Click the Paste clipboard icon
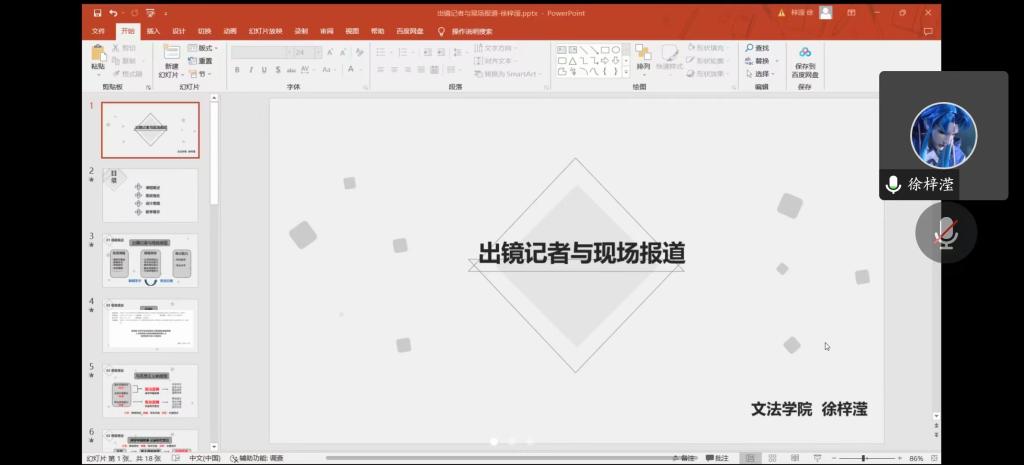The width and height of the screenshot is (1024, 465). [x=98, y=55]
